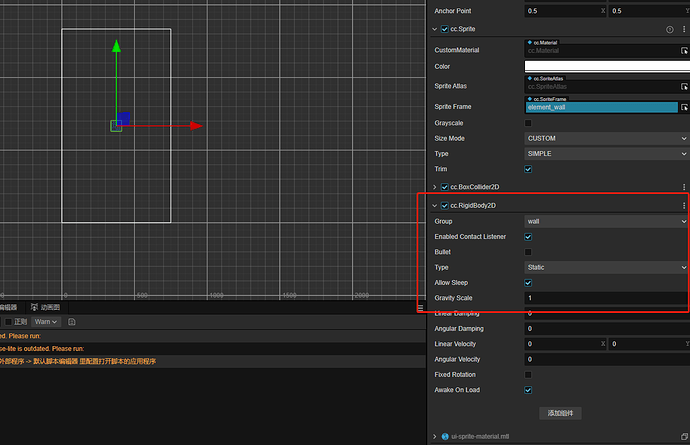
Task: Click the Sprite Atlas asset picker icon
Action: click(x=684, y=86)
